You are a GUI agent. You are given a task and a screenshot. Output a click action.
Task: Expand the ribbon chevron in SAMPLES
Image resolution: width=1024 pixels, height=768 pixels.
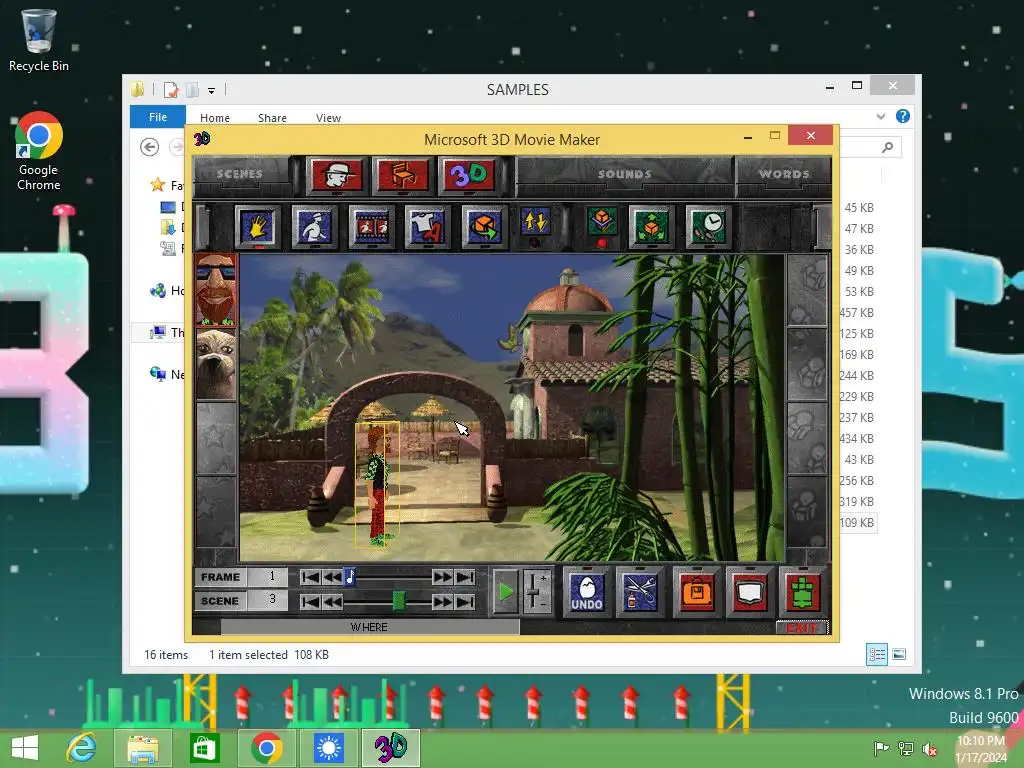click(881, 116)
